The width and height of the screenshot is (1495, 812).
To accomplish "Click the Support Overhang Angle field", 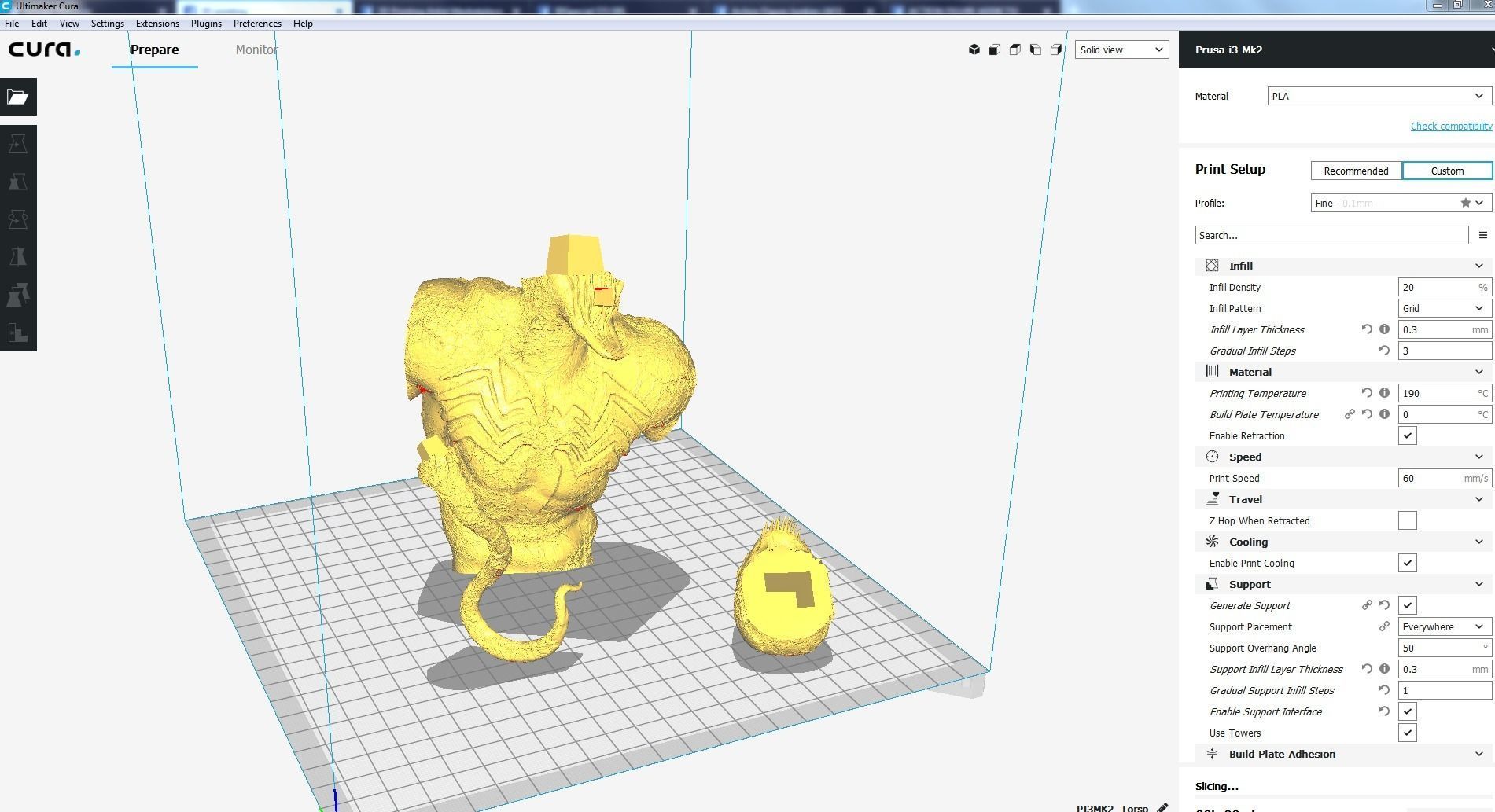I will coord(1445,648).
